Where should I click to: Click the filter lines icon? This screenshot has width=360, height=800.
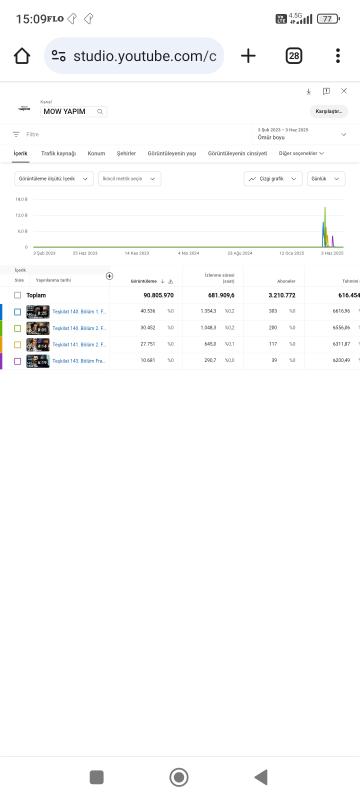tap(16, 134)
